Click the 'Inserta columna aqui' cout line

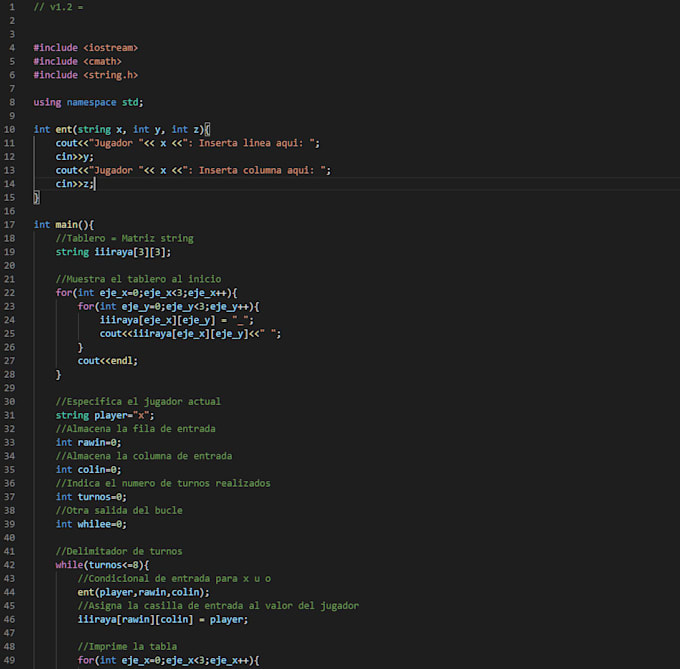[x=193, y=170]
